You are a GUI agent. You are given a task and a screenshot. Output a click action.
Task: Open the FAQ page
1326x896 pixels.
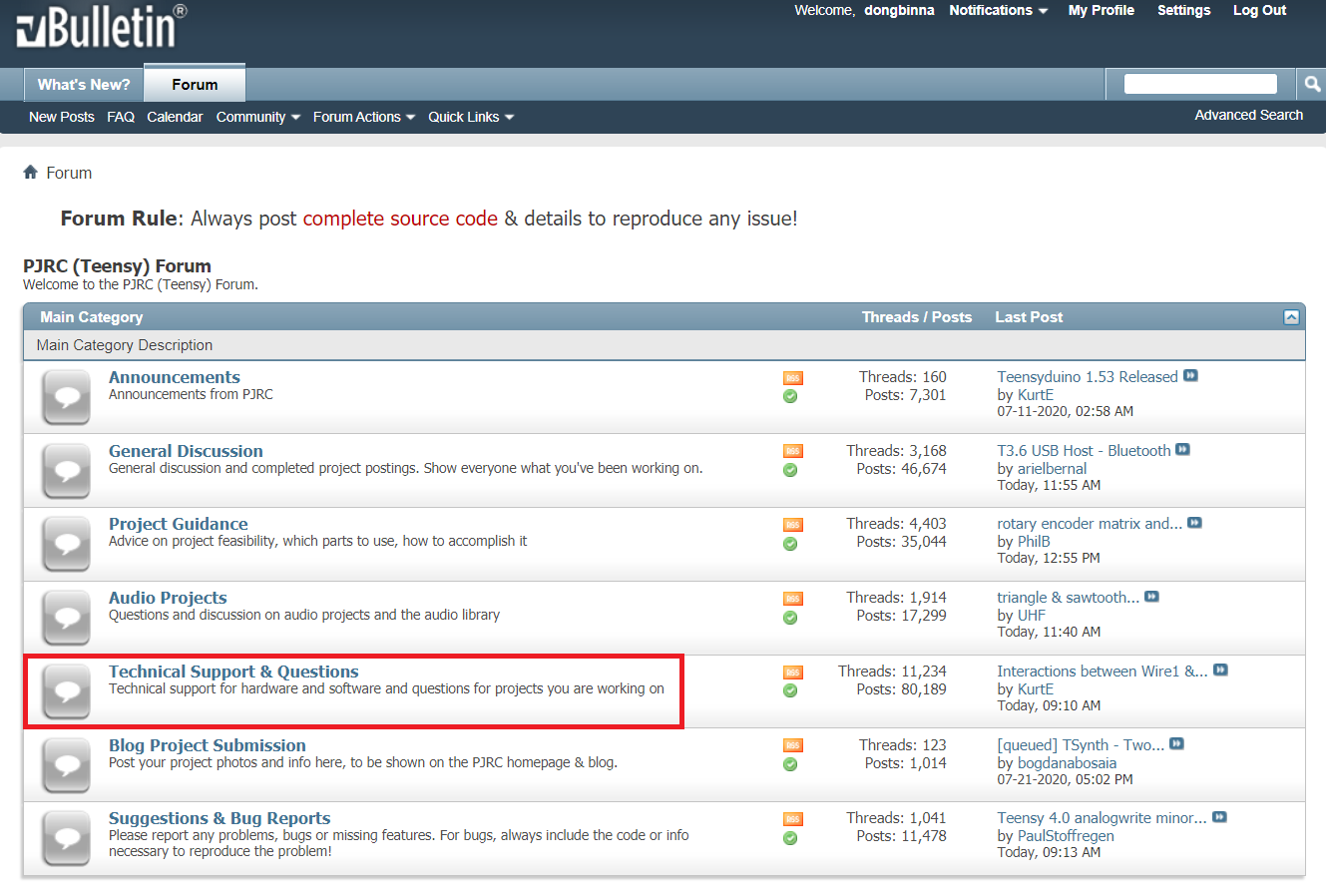121,117
